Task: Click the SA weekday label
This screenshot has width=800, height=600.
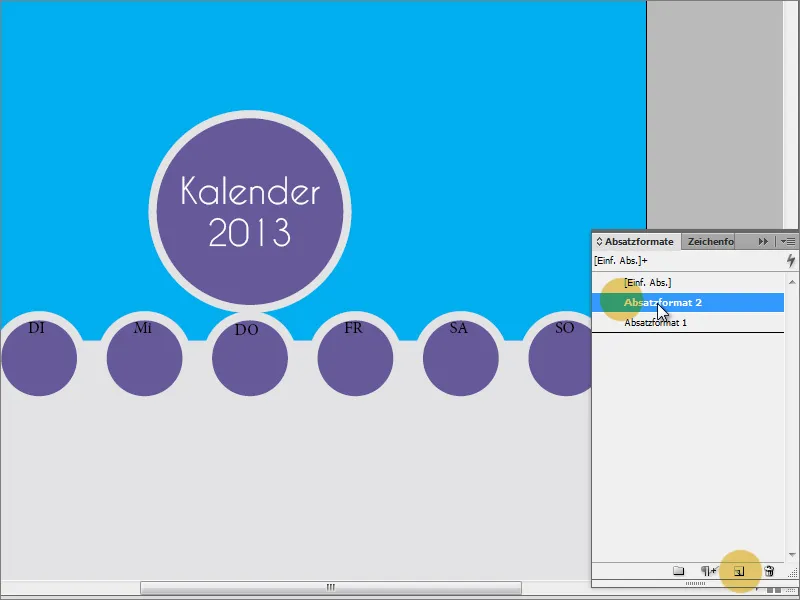Action: (x=459, y=328)
